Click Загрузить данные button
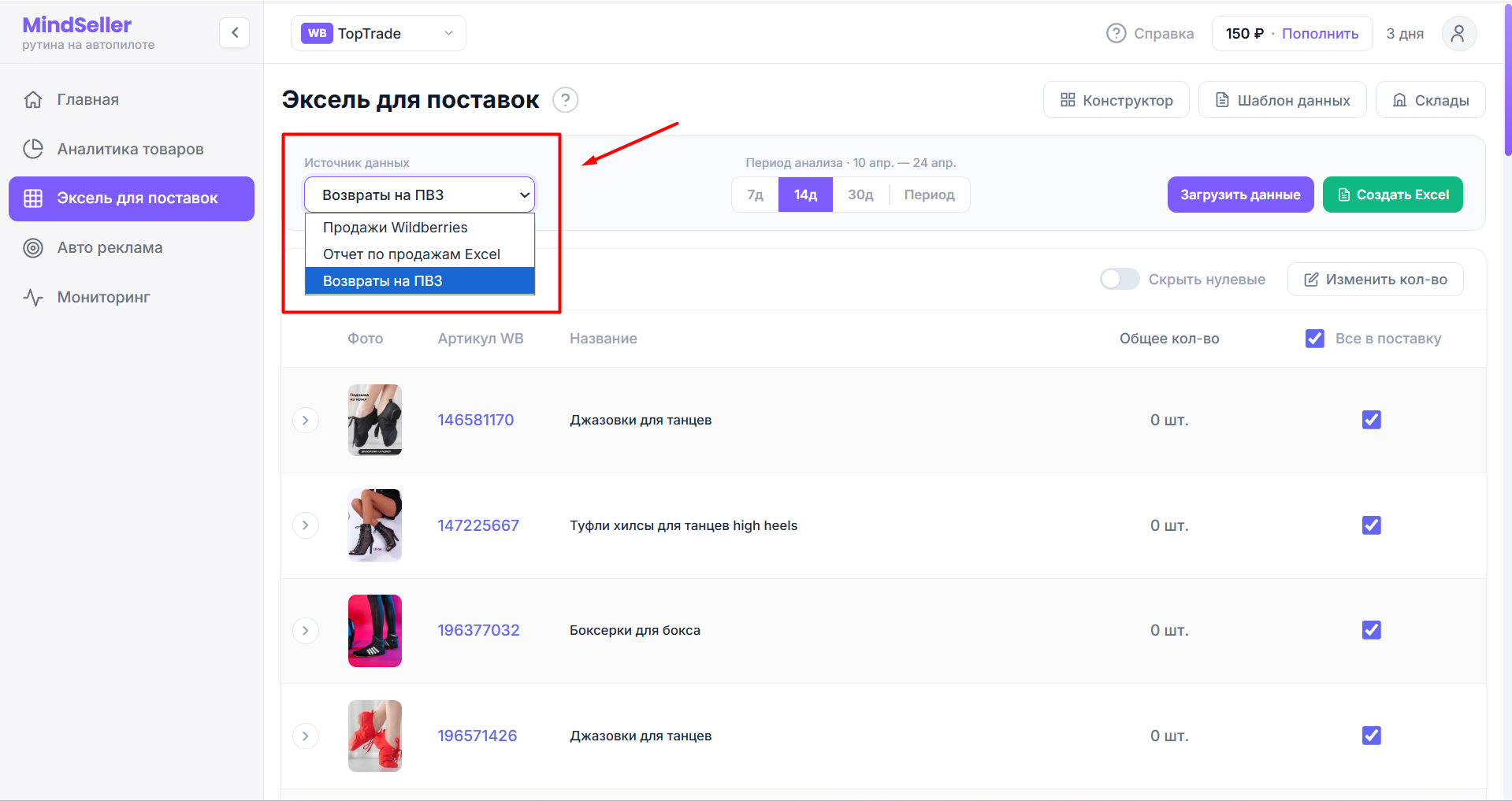Image resolution: width=1512 pixels, height=801 pixels. (x=1240, y=195)
